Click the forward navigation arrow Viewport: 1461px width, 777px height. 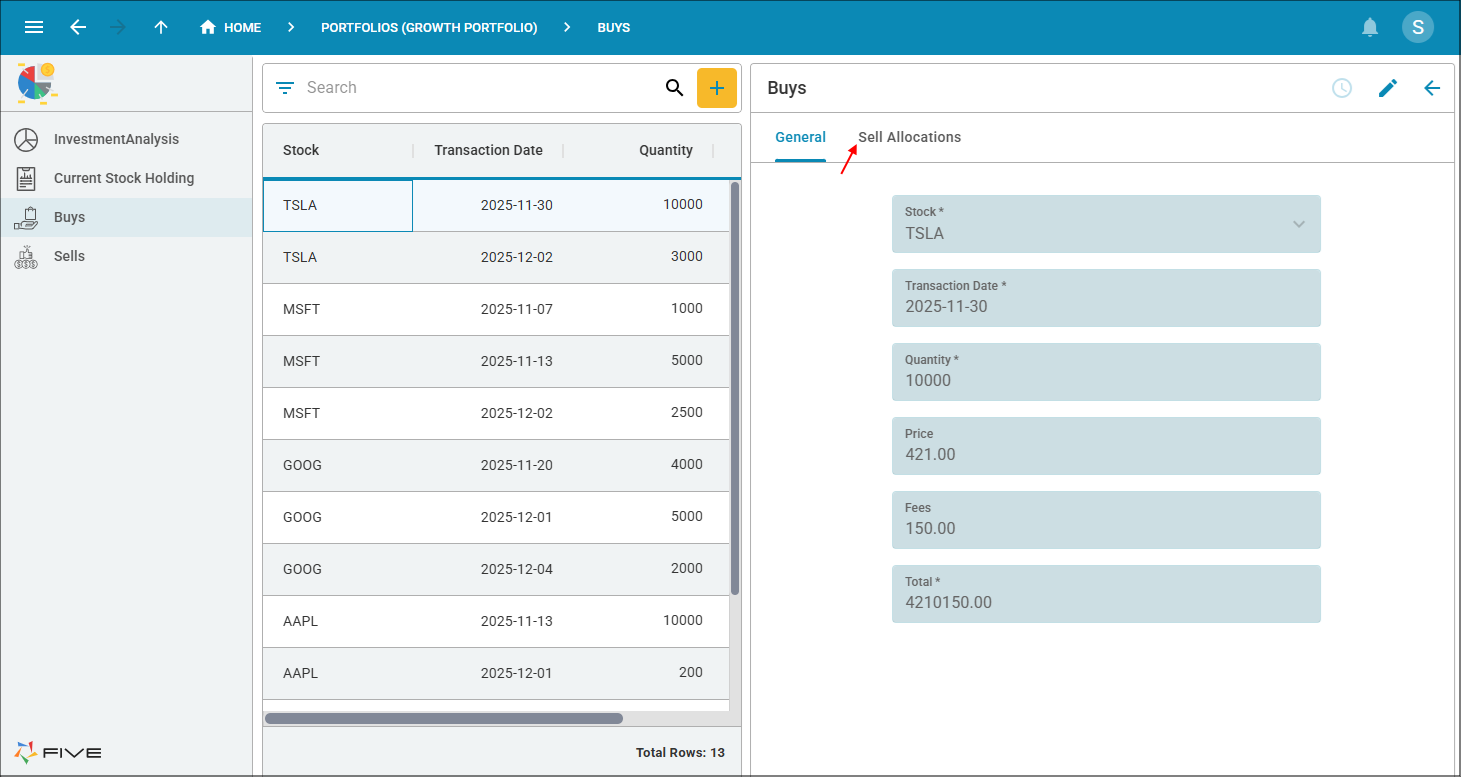pos(118,27)
